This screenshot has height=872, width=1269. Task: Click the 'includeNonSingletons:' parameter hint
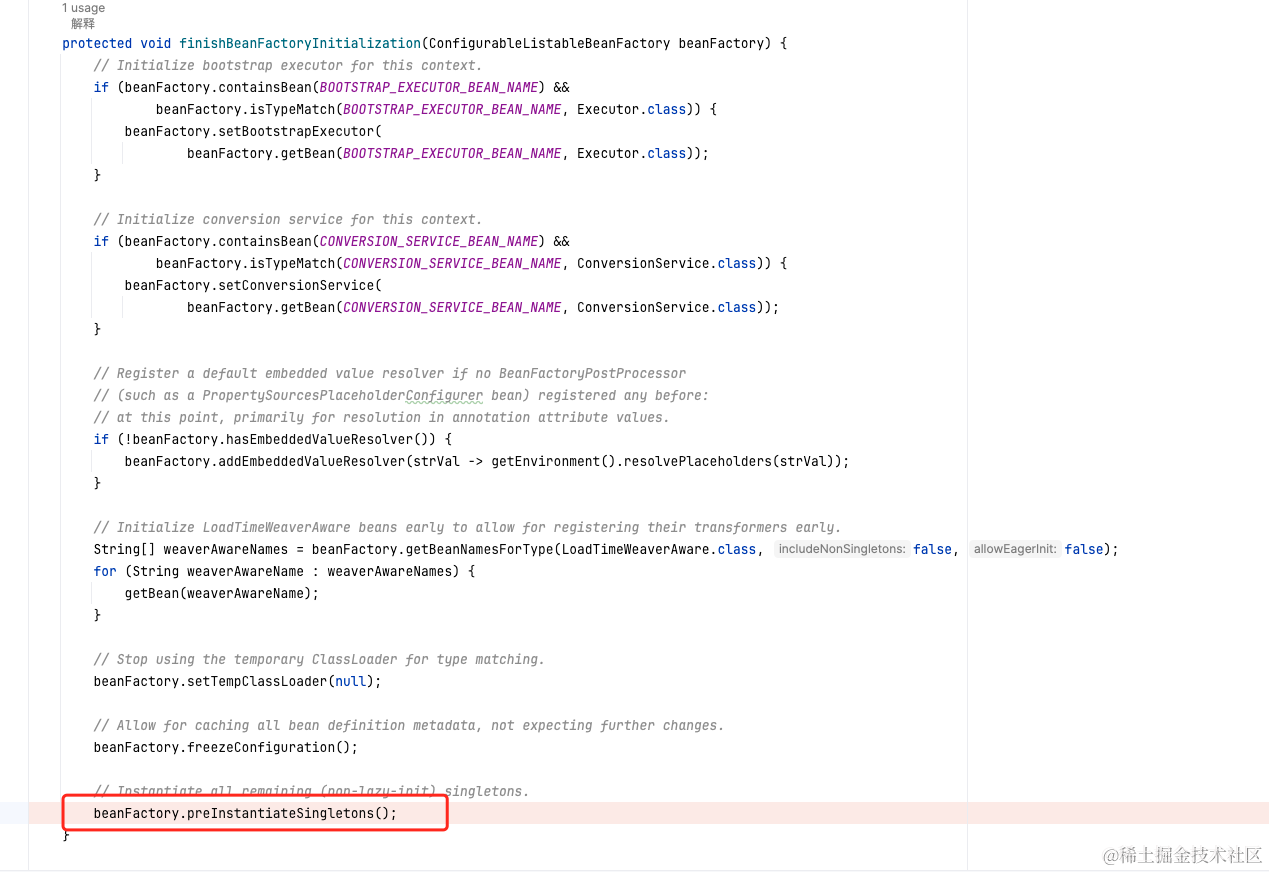point(841,549)
